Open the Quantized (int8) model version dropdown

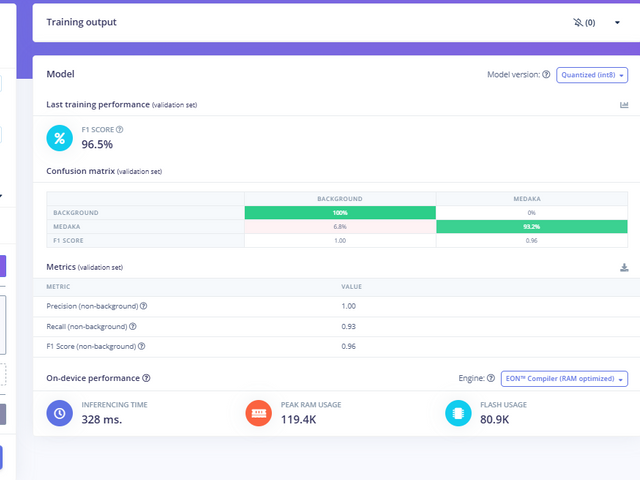(x=591, y=75)
